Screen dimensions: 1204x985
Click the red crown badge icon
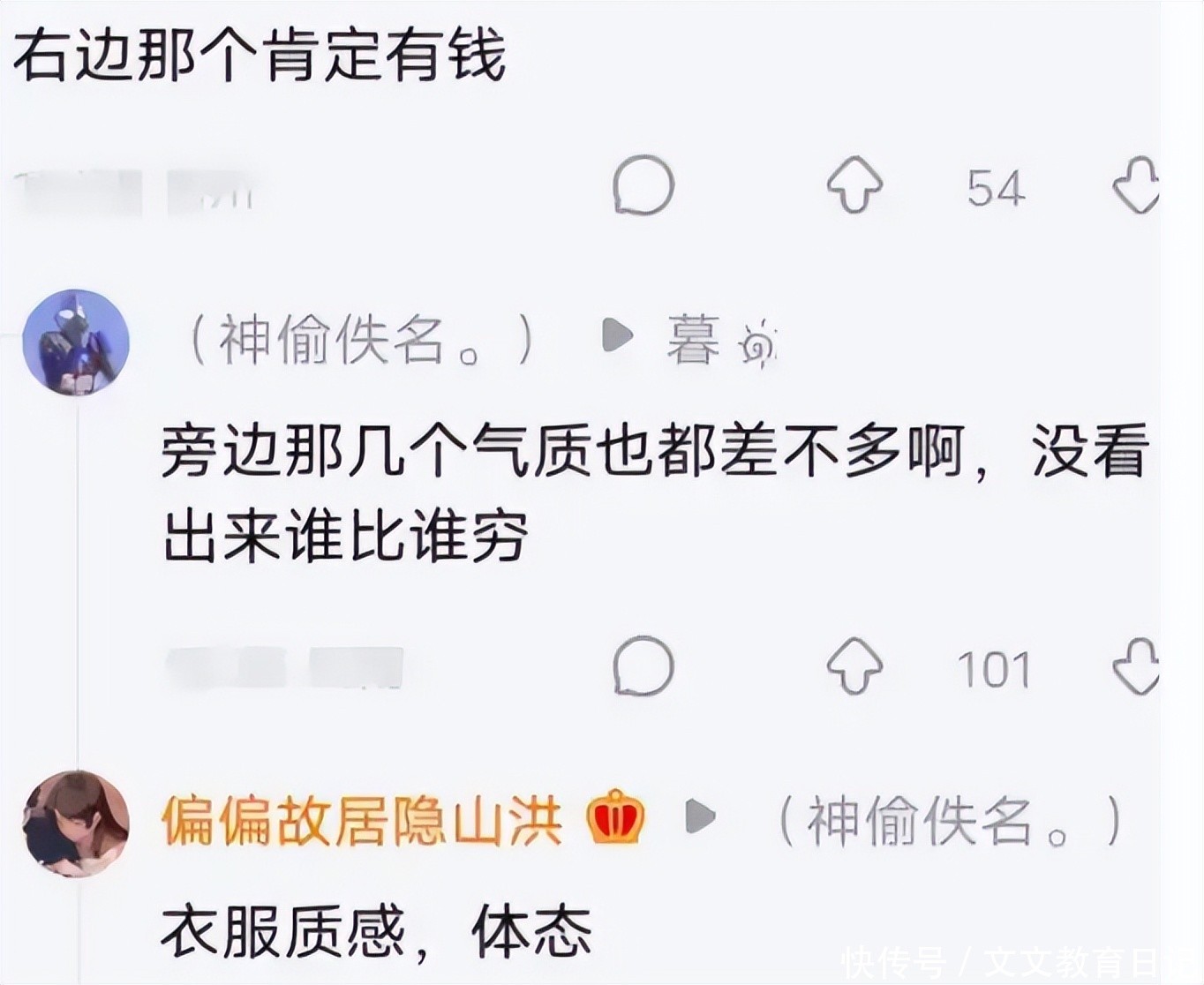(616, 817)
